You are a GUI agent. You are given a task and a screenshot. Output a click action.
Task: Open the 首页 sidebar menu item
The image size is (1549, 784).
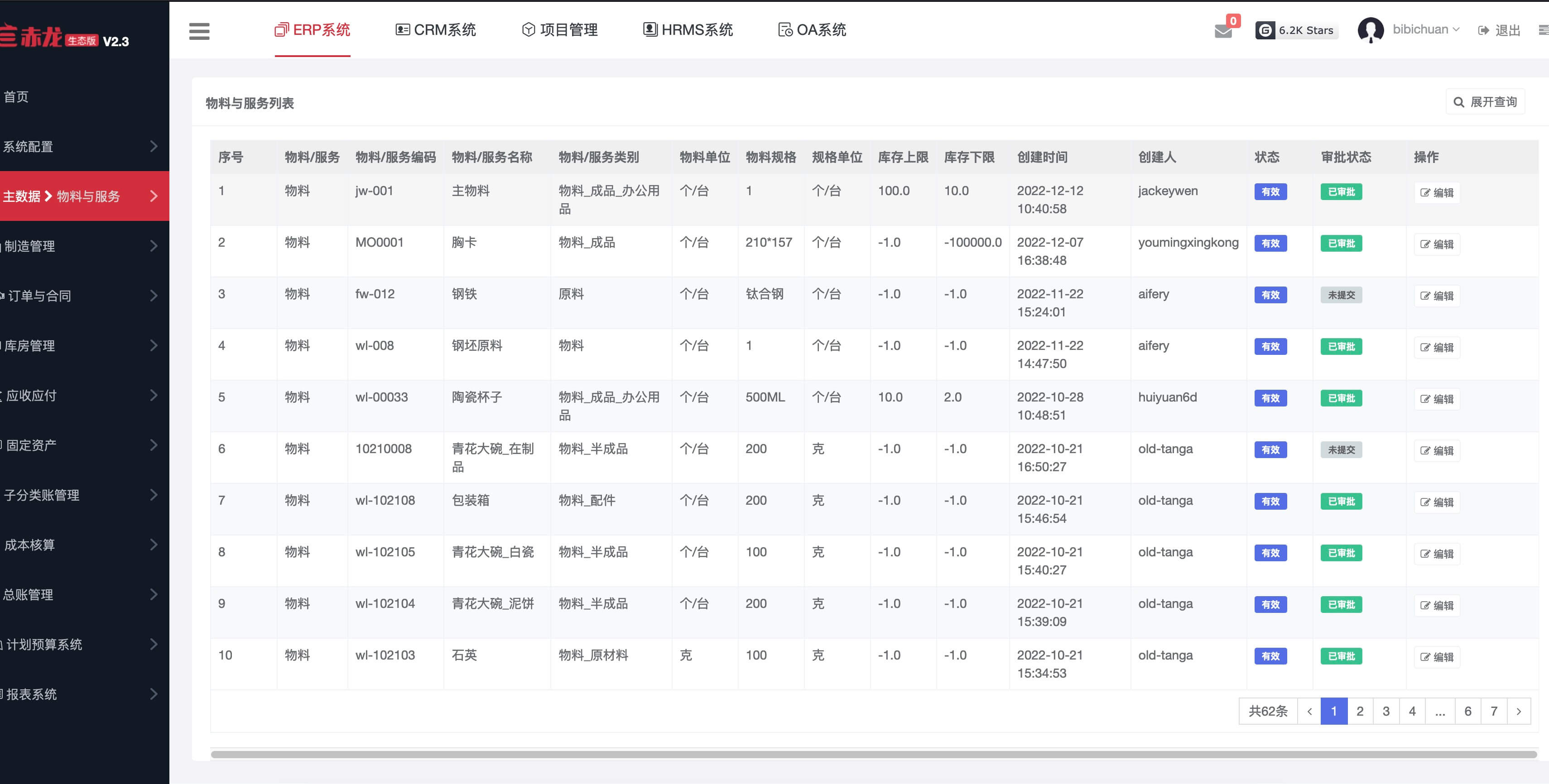[16, 97]
